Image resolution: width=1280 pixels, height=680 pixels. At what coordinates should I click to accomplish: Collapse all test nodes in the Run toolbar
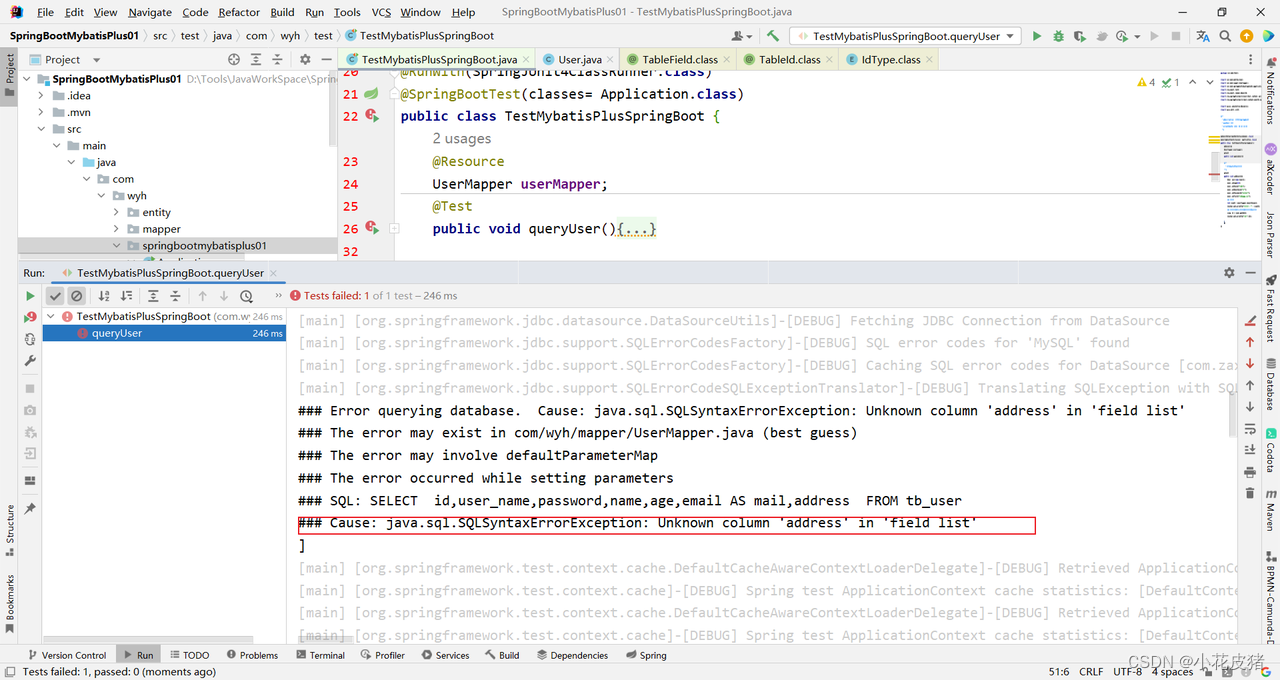pos(175,296)
